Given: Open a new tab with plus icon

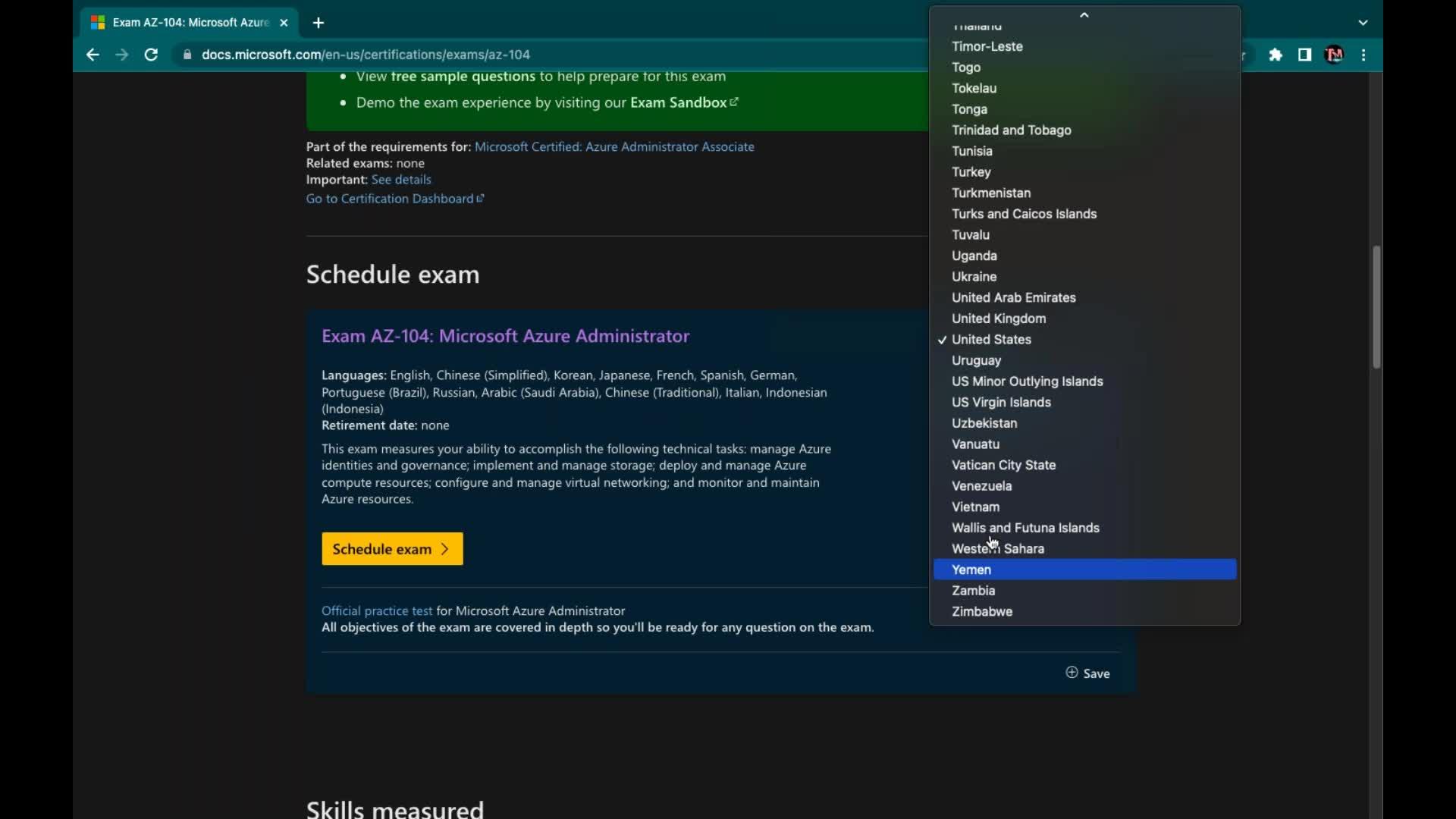Looking at the screenshot, I should coord(318,23).
